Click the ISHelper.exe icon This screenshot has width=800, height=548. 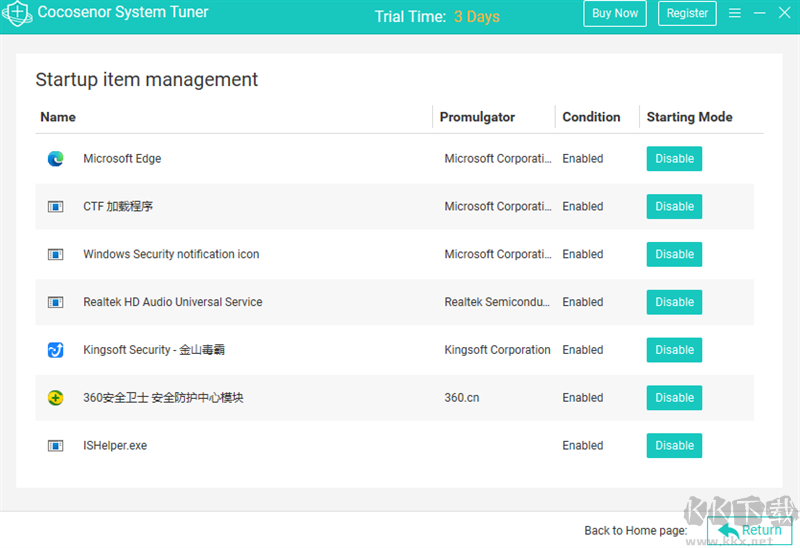56,446
